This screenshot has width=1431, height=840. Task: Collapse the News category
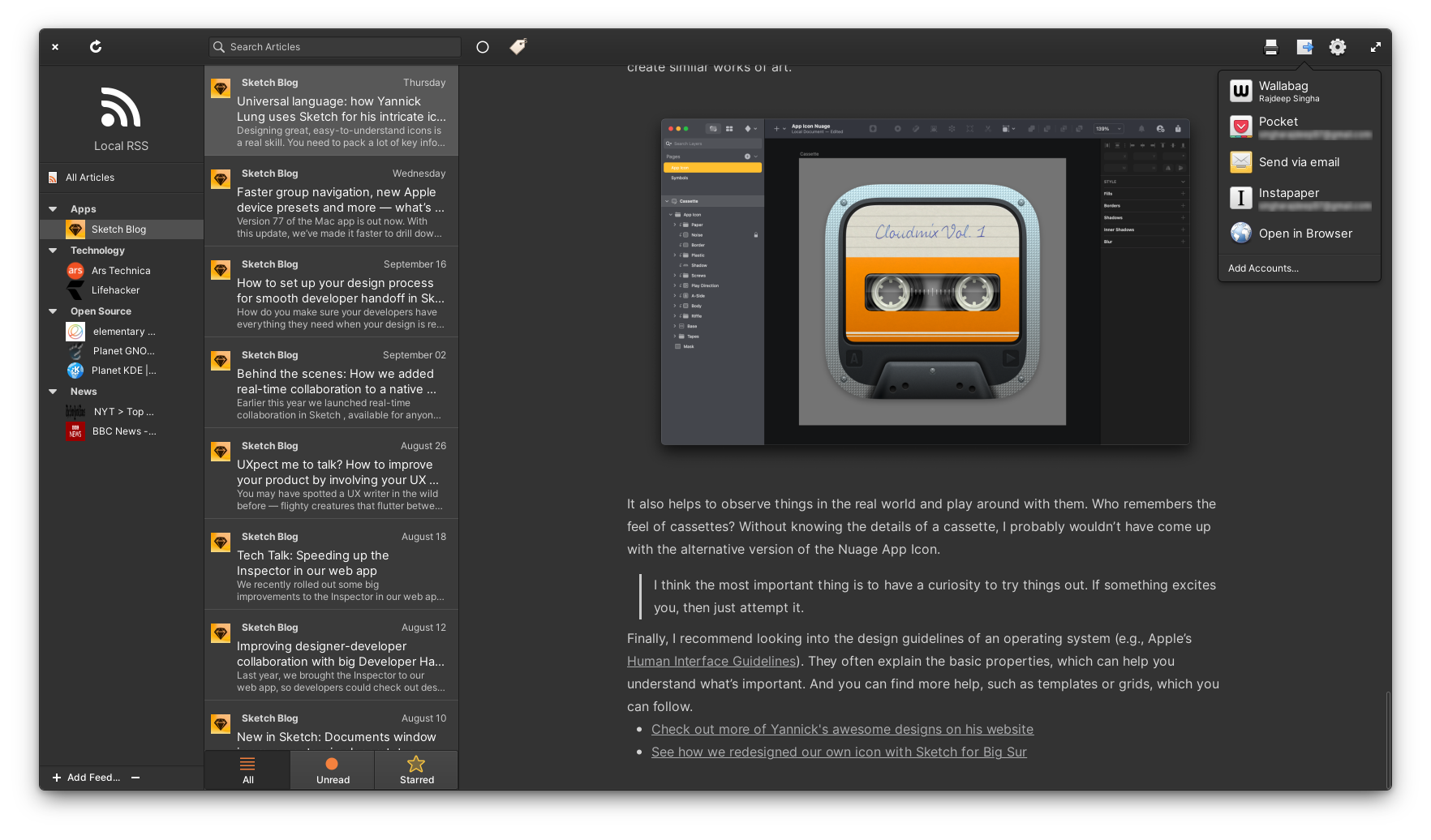[54, 392]
